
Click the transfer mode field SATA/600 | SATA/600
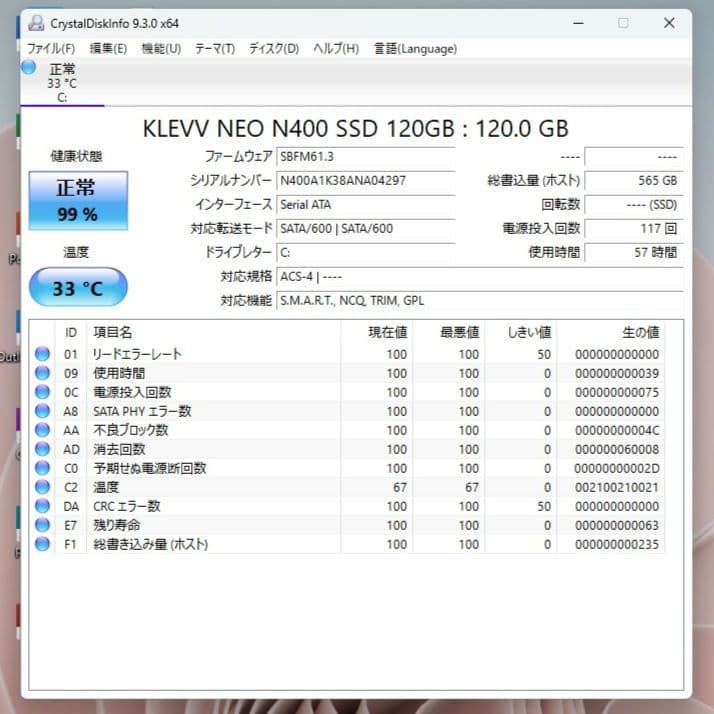pos(366,229)
